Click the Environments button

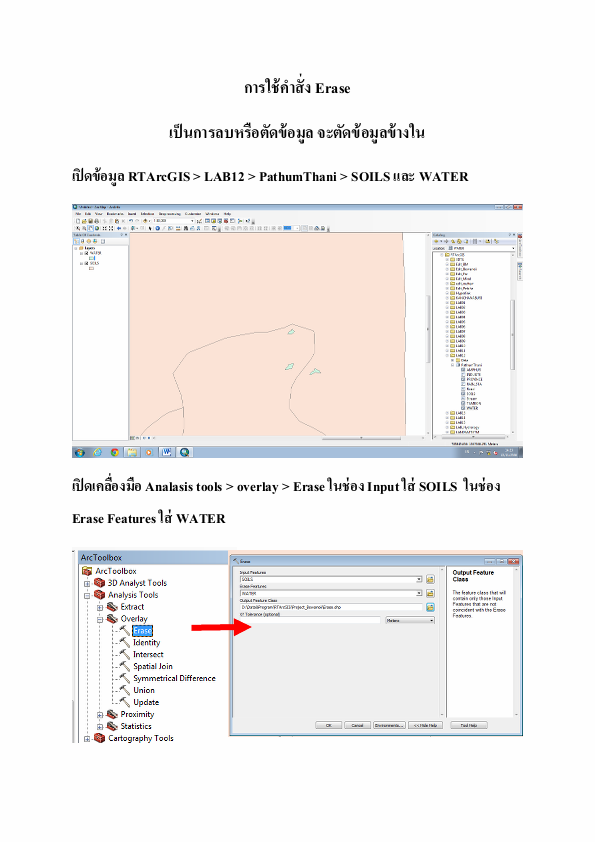[389, 725]
